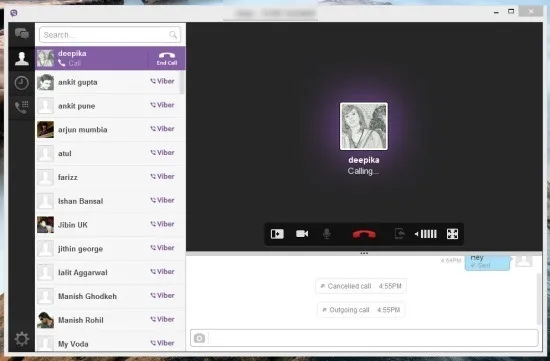
Task: Open settings gear icon
Action: [x=21, y=339]
